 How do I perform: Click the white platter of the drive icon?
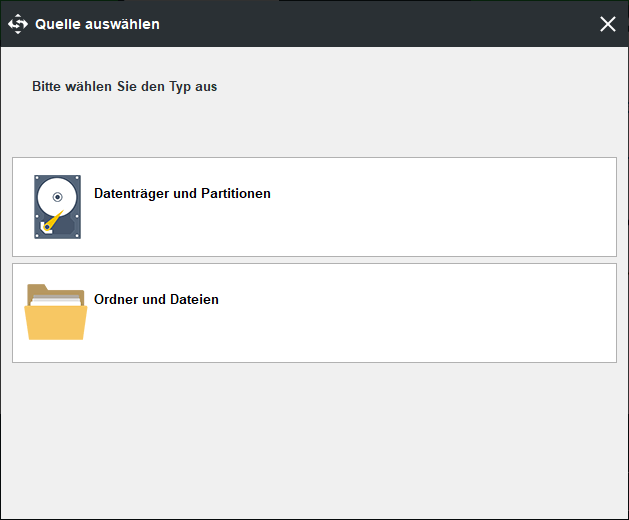click(57, 197)
